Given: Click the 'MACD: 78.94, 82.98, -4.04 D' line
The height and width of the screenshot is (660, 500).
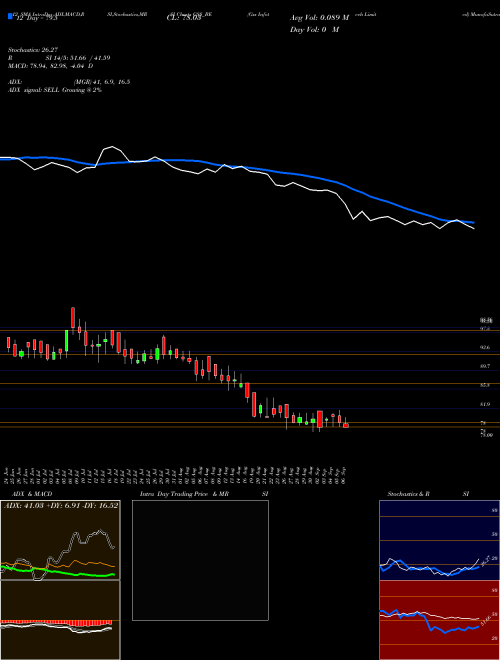Looking at the screenshot, I should coord(51,66).
